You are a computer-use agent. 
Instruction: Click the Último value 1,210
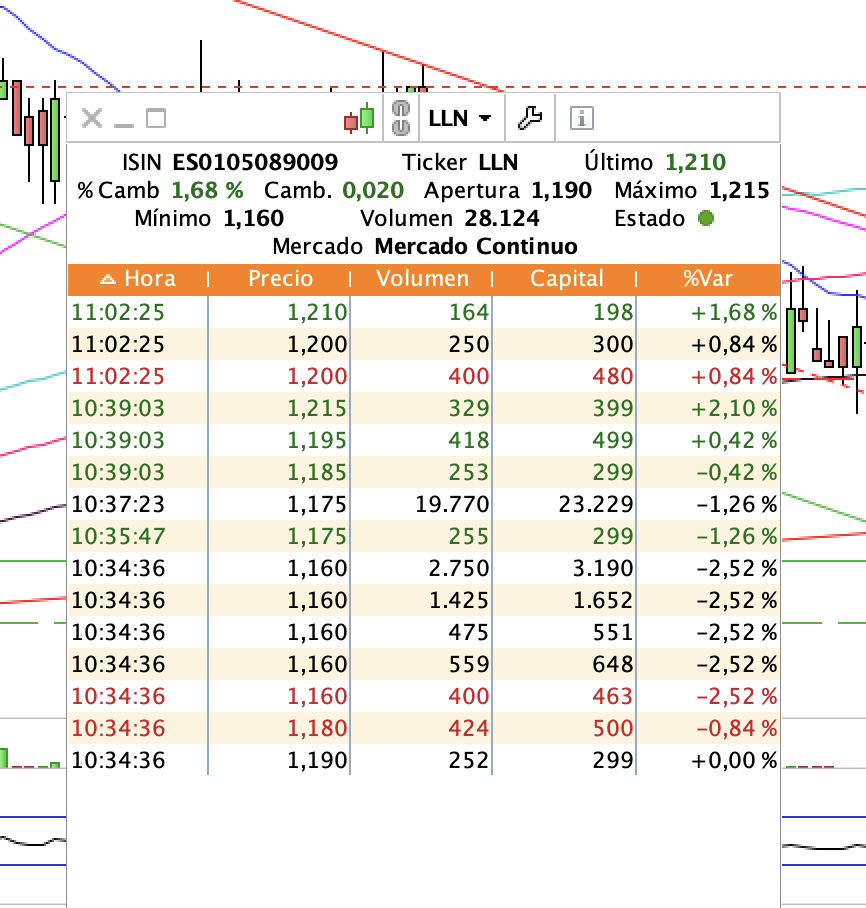[695, 162]
